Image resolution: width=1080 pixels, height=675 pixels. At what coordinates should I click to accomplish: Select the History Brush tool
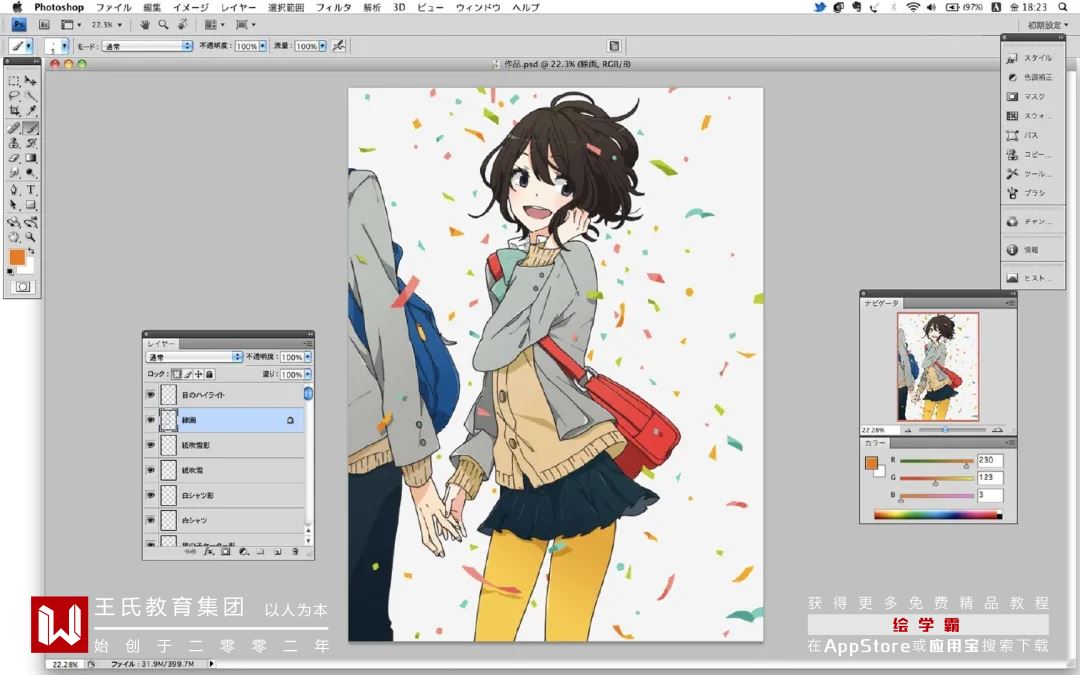30,143
